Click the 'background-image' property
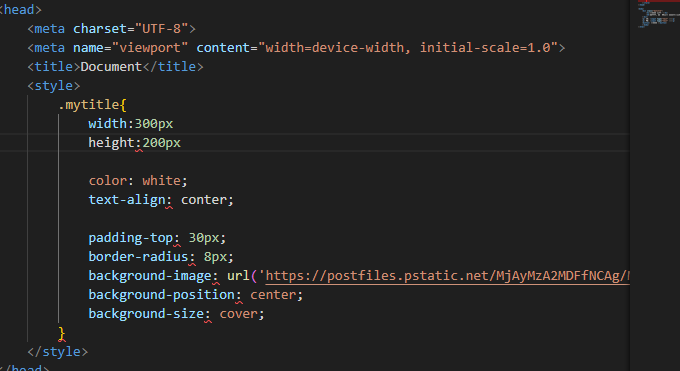The image size is (680, 371). point(150,276)
